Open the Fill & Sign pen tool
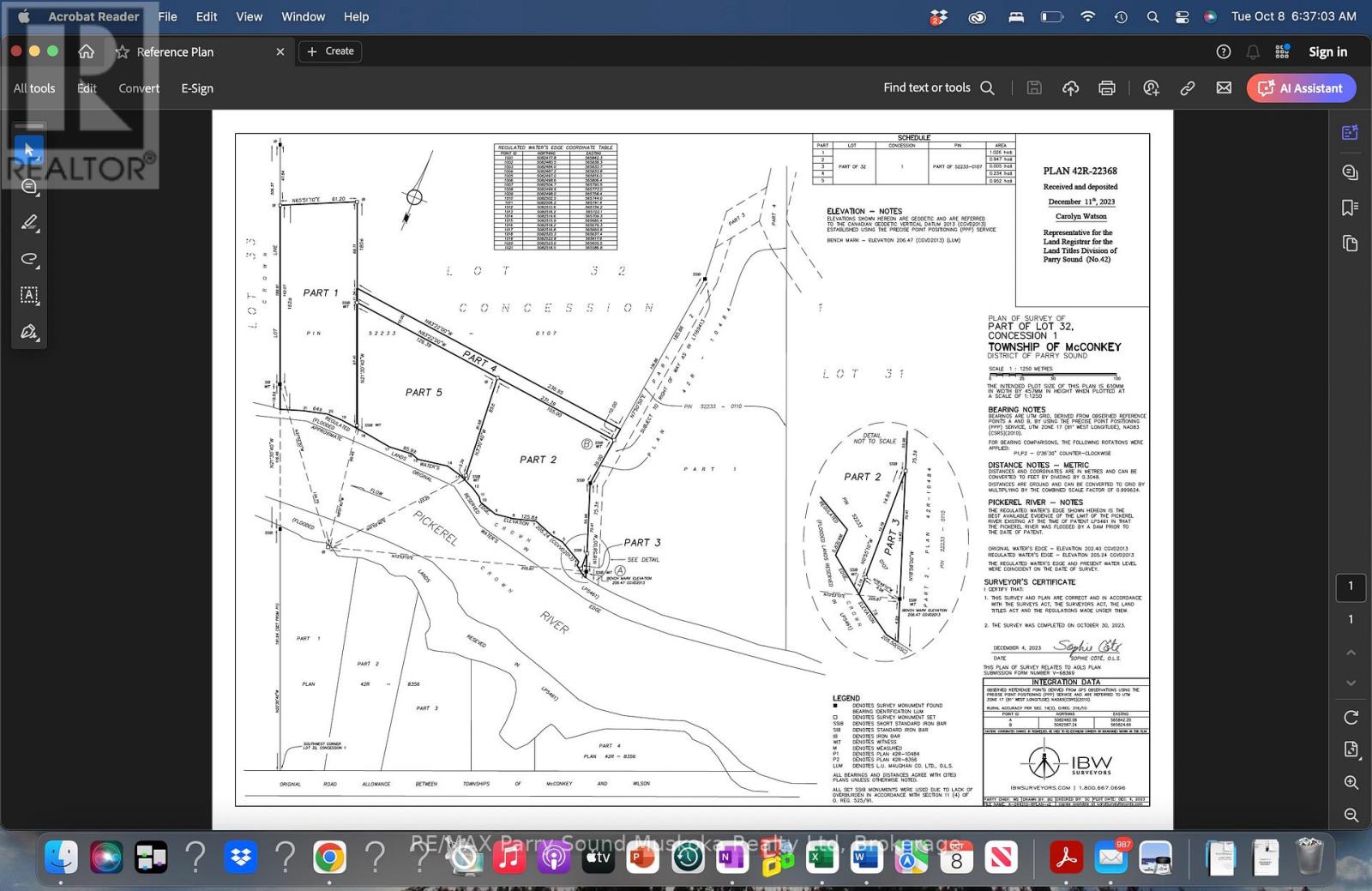The image size is (1372, 891). tap(28, 331)
